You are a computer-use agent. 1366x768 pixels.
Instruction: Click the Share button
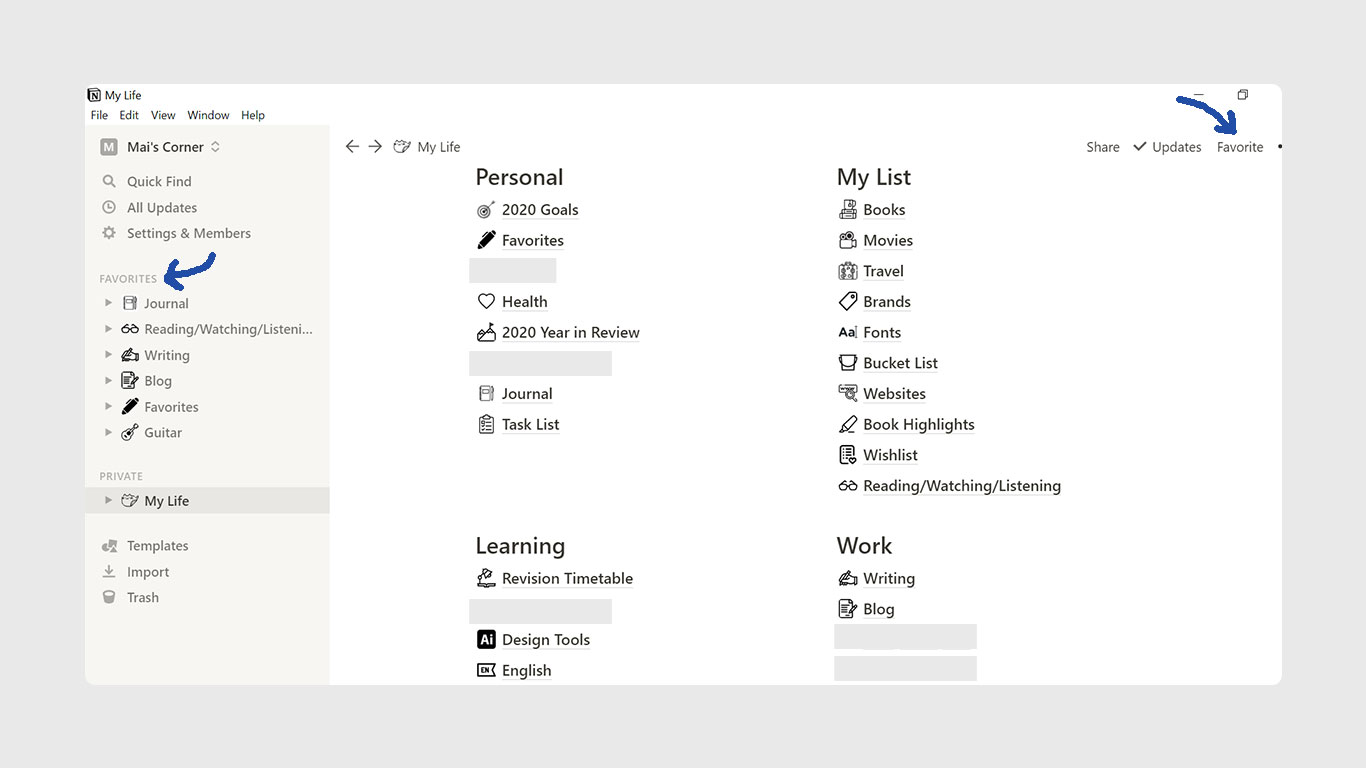tap(1103, 147)
